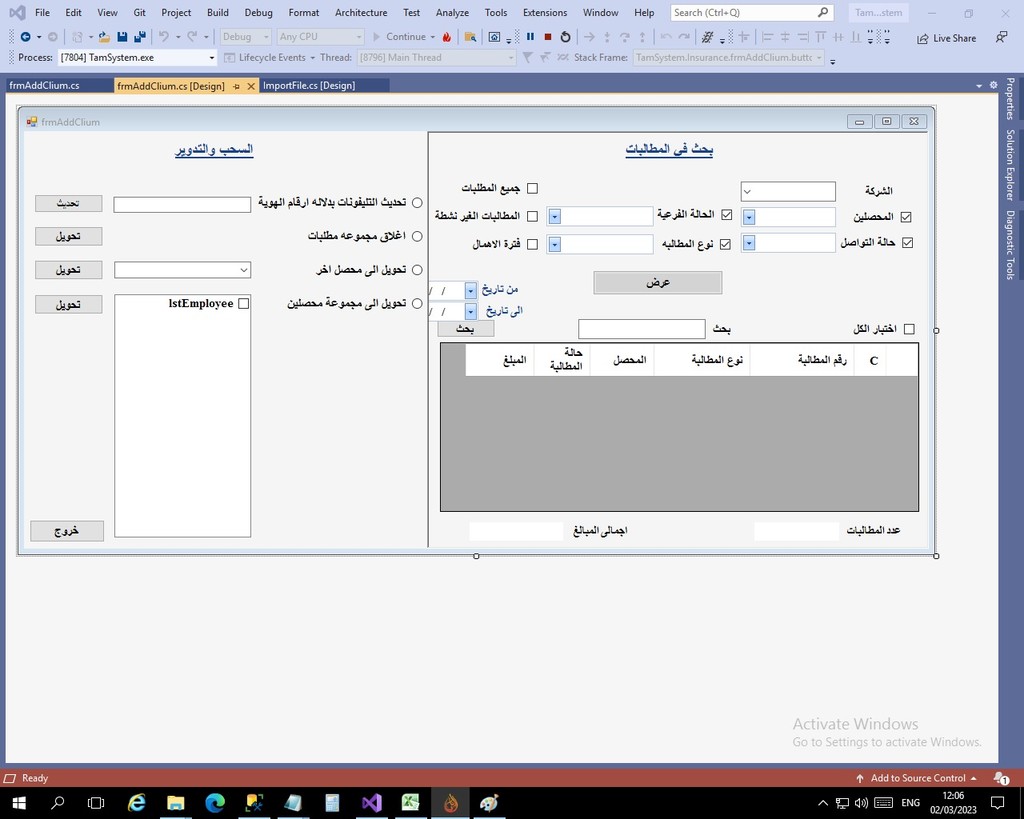Click the Save All icon
The image size is (1024, 819).
click(139, 37)
